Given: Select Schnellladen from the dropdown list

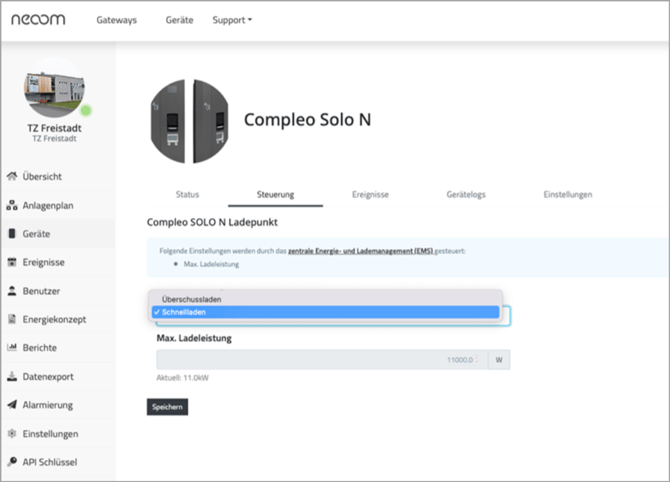Looking at the screenshot, I should (325, 312).
